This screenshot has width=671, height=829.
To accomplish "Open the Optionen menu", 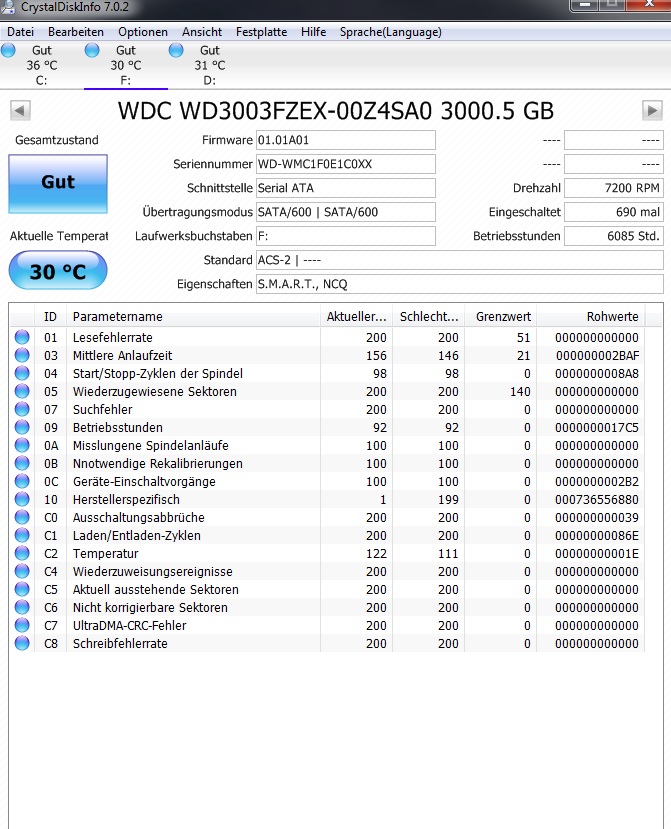I will pyautogui.click(x=143, y=32).
